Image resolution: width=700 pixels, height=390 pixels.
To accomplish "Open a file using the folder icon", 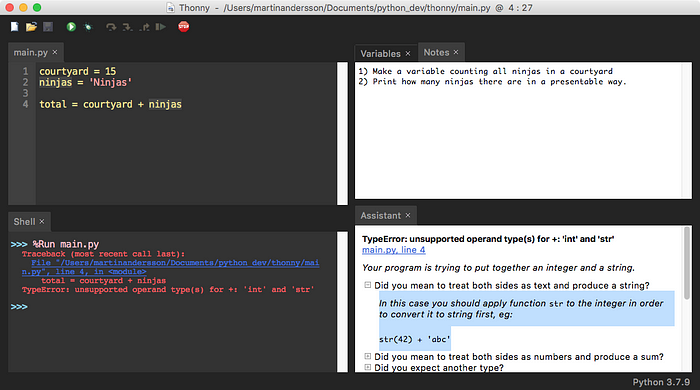I will [31, 27].
